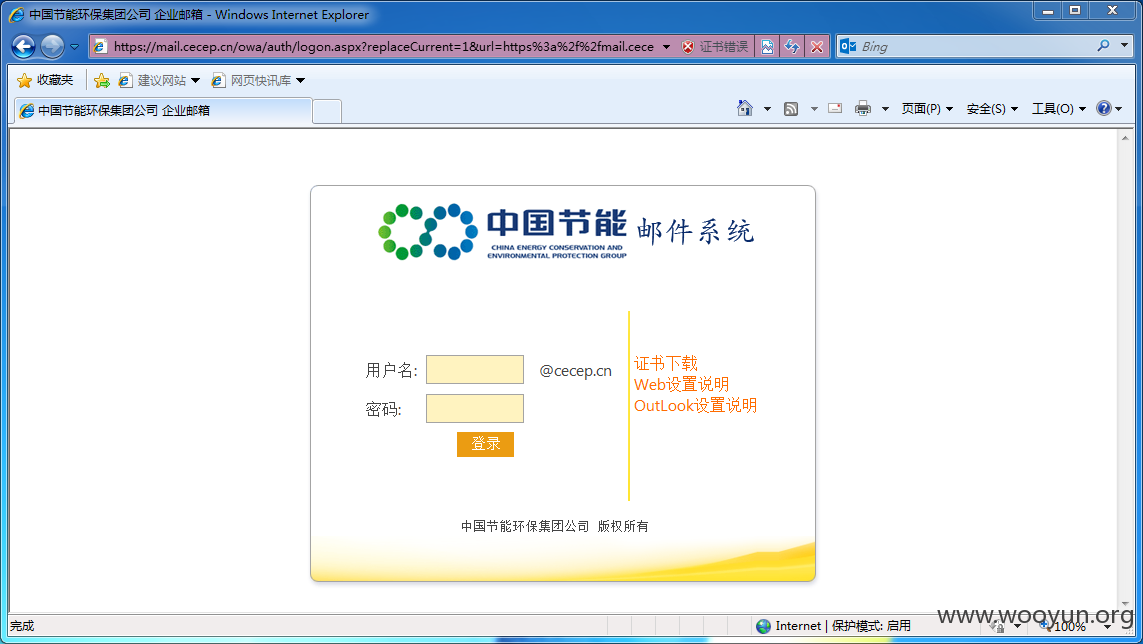The height and width of the screenshot is (644, 1143).
Task: Click the browser Forward arrow button
Action: (x=52, y=47)
